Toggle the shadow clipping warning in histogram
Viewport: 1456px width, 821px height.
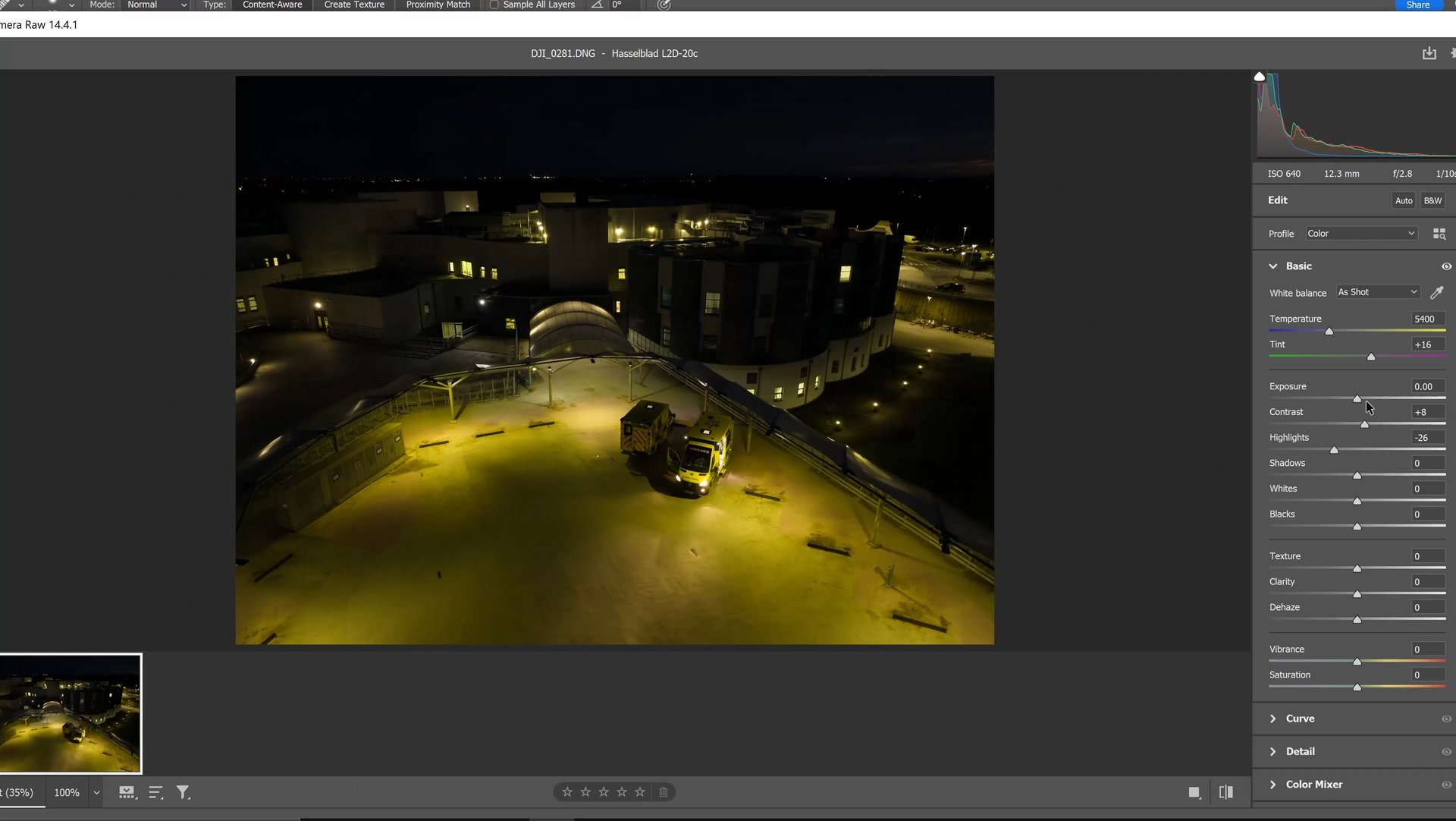coord(1260,77)
